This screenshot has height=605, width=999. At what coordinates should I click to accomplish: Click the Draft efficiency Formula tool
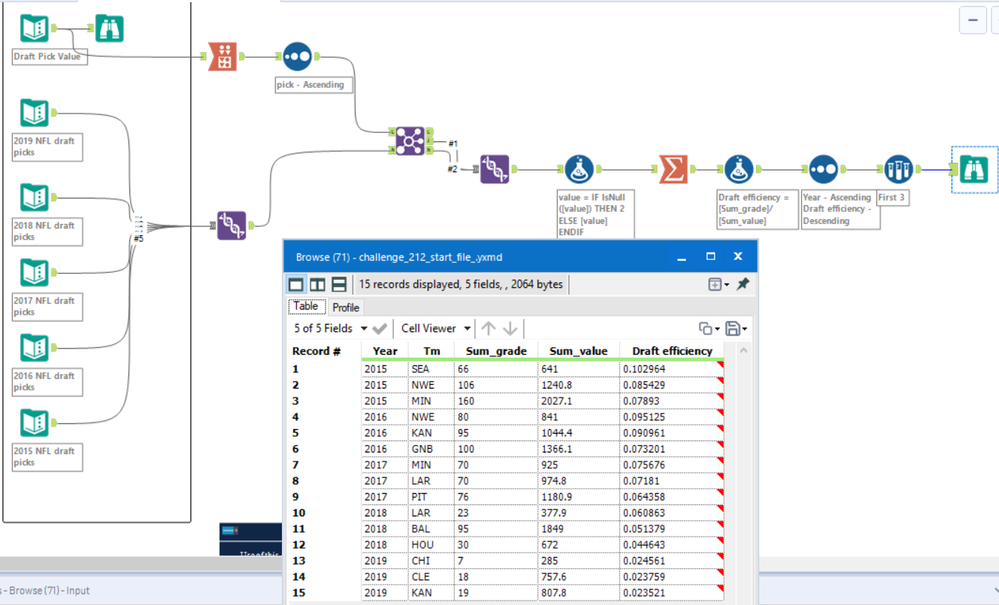[739, 169]
